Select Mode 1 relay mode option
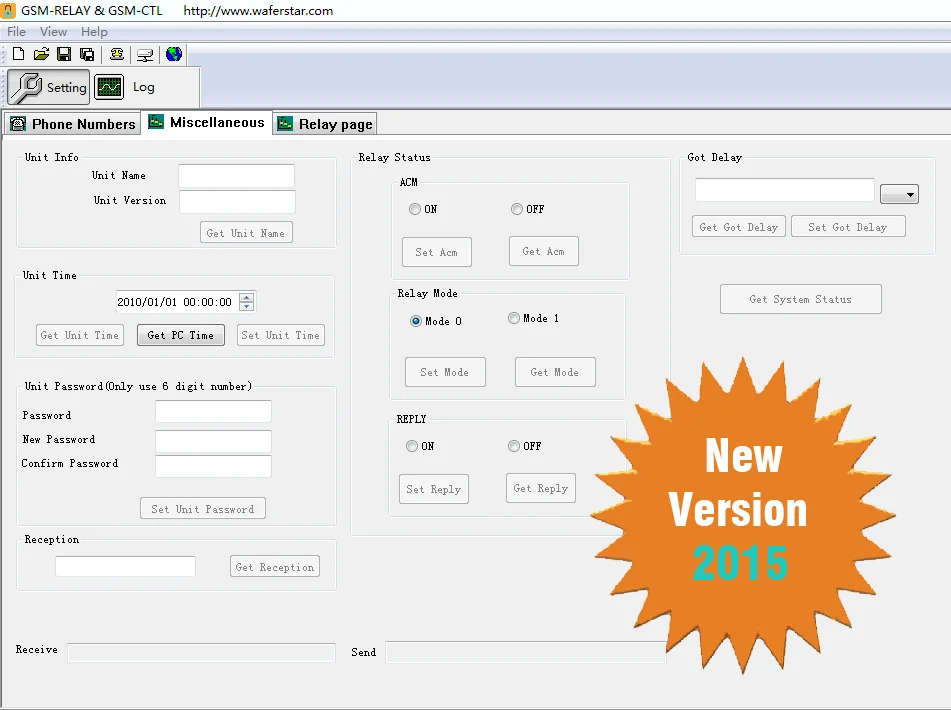 [x=514, y=319]
